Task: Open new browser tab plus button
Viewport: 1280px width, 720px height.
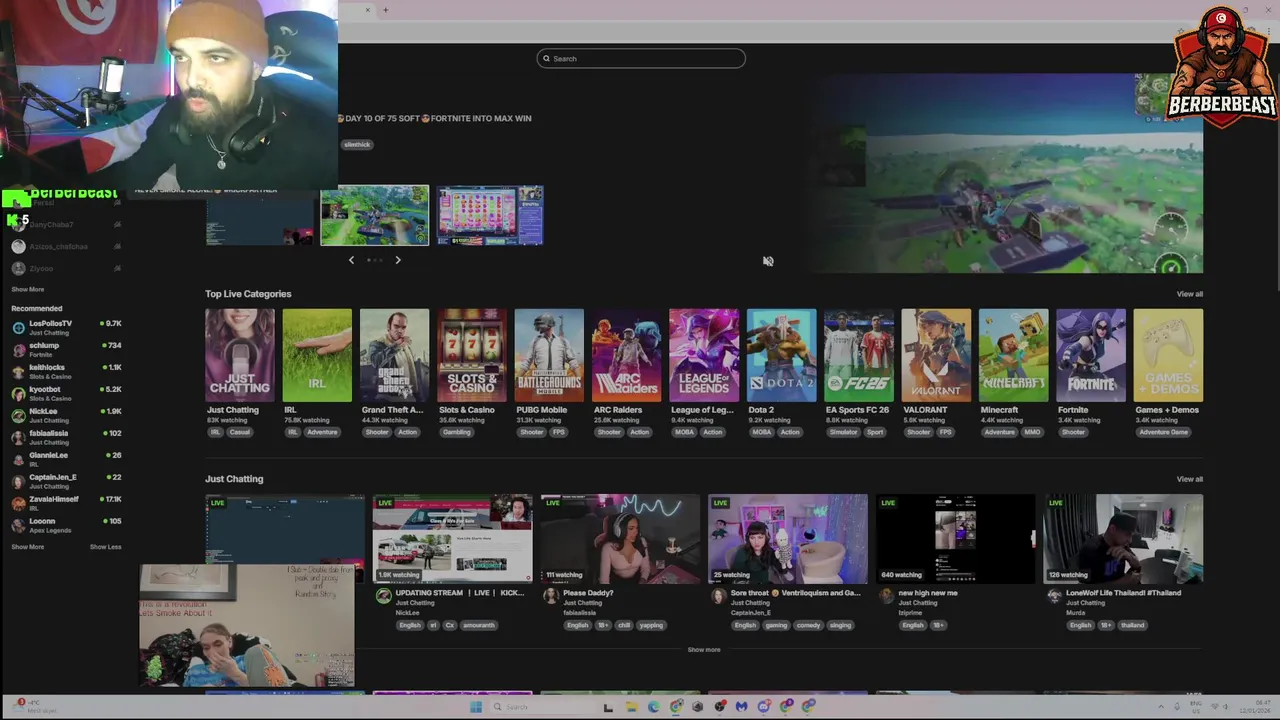Action: coord(385,10)
